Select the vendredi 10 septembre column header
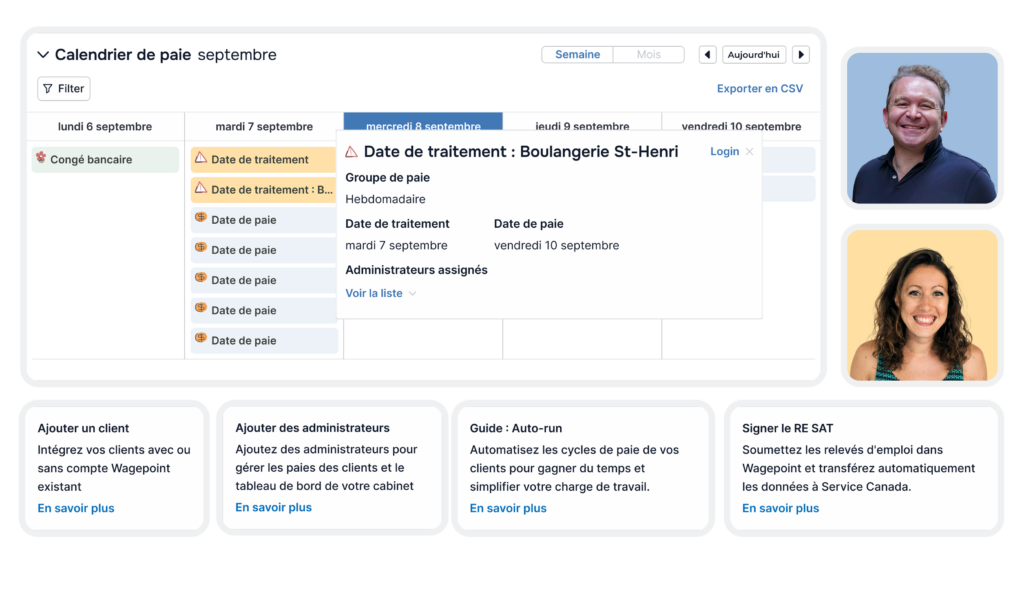 click(741, 122)
